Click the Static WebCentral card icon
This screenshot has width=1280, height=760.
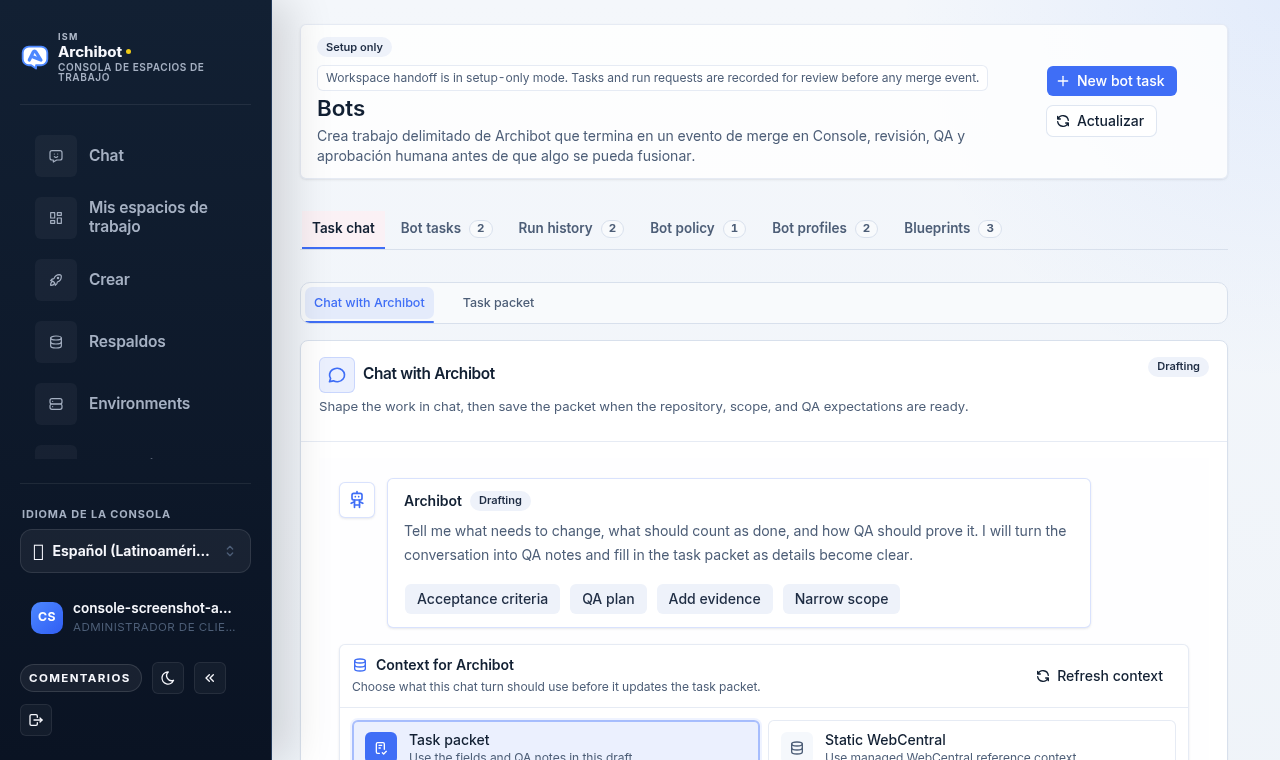[797, 748]
